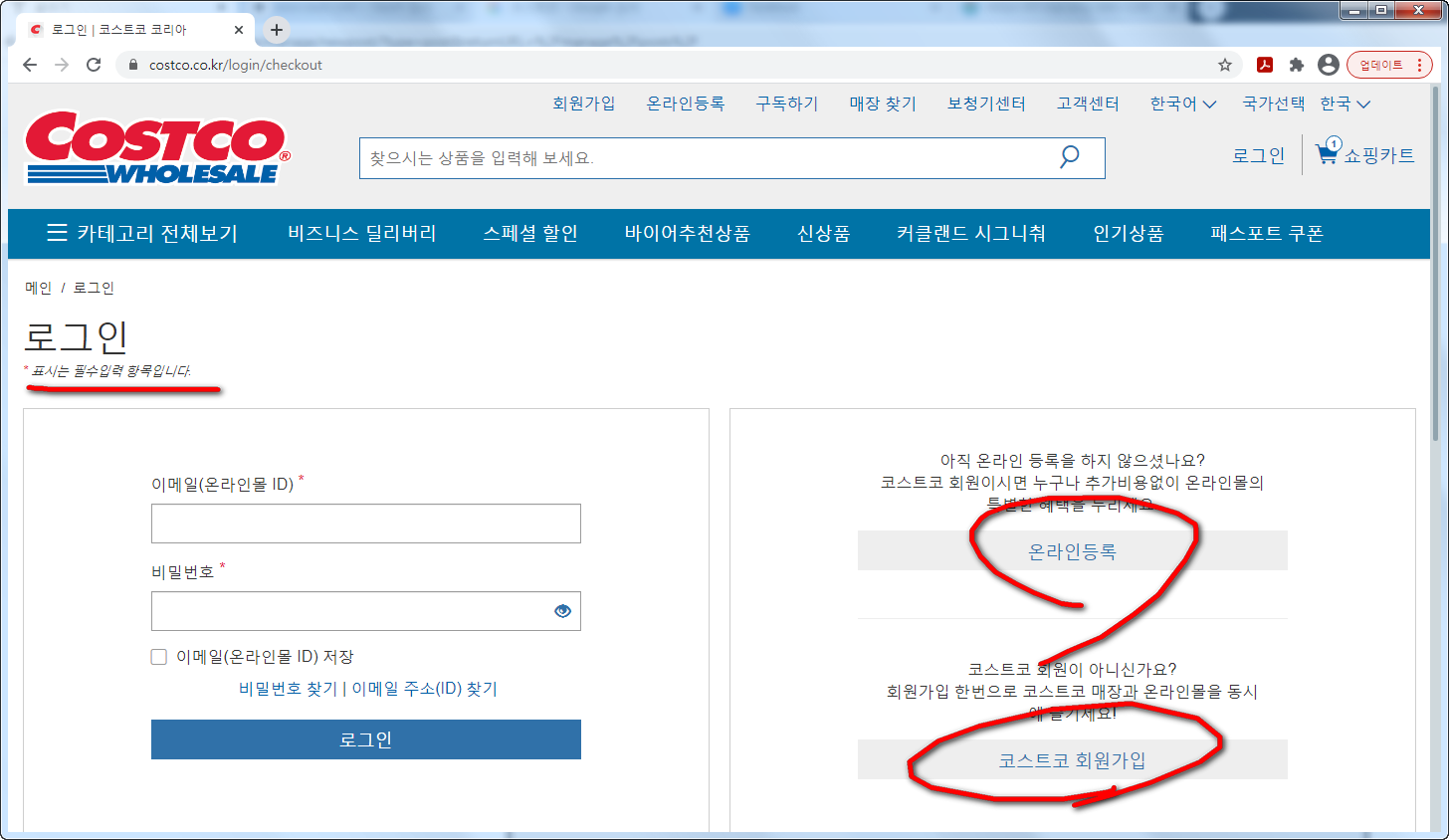1449x840 pixels.
Task: Check the 이메일(온라인몰 ID) 저장 checkbox
Action: pos(158,657)
